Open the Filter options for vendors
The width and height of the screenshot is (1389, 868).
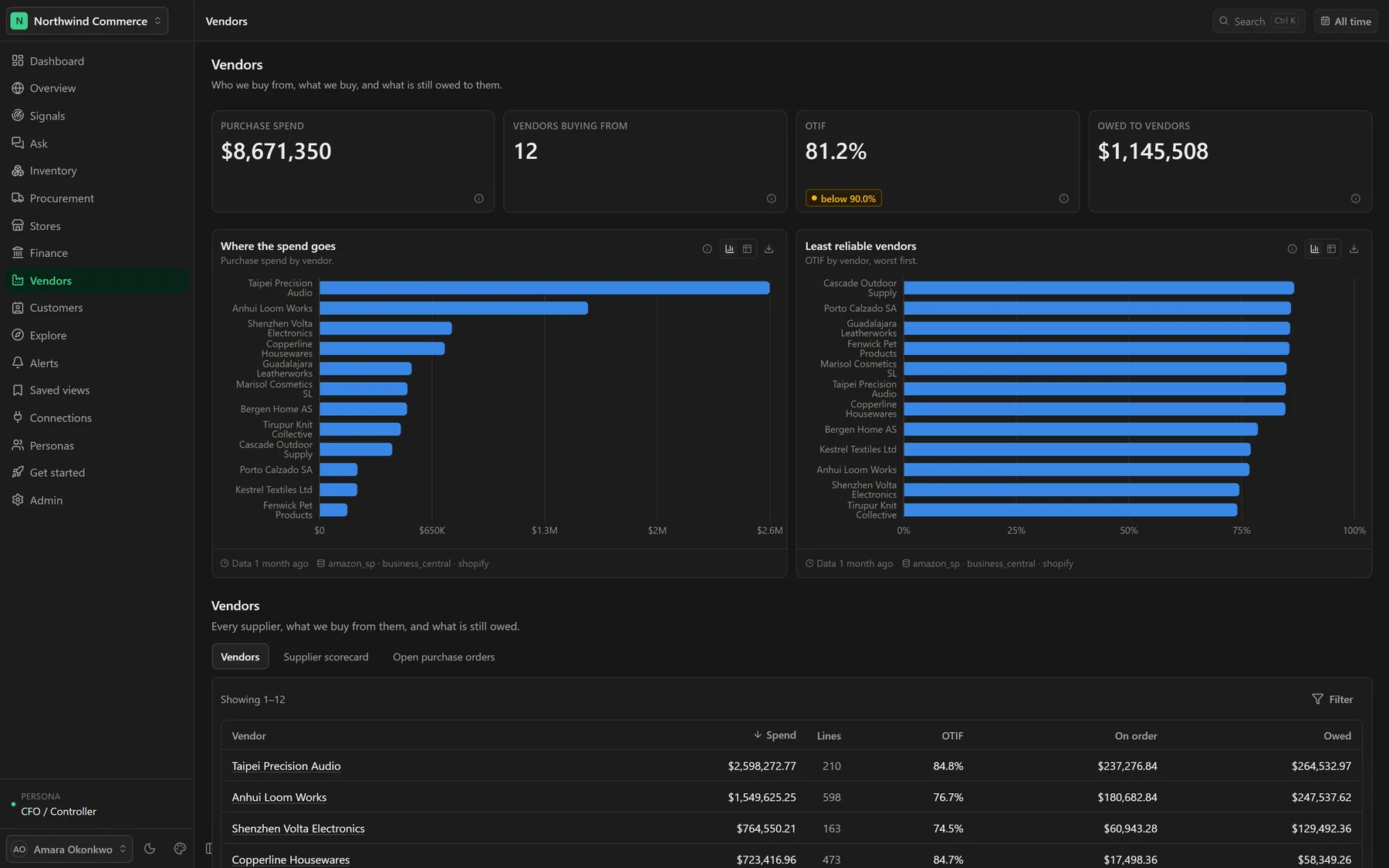pyautogui.click(x=1333, y=699)
